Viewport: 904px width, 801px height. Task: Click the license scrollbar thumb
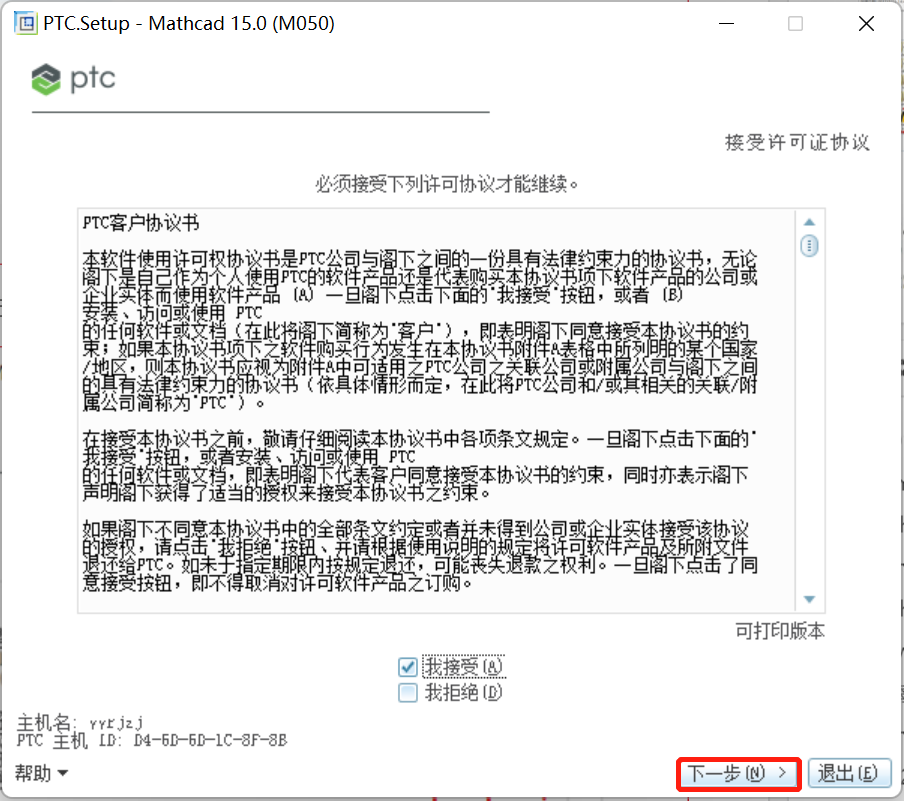click(x=809, y=246)
